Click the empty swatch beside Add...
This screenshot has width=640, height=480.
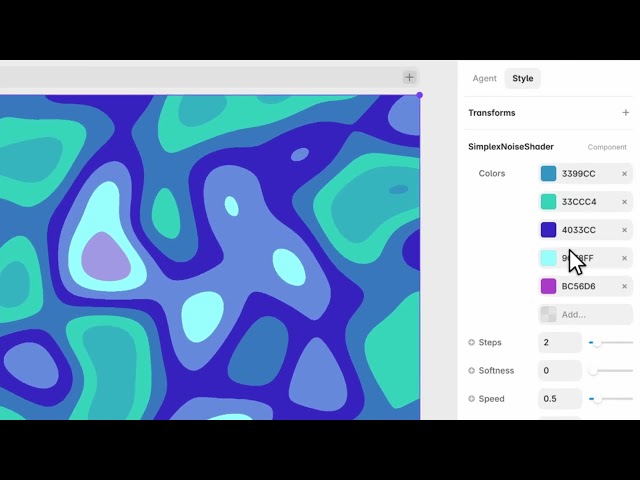point(548,314)
